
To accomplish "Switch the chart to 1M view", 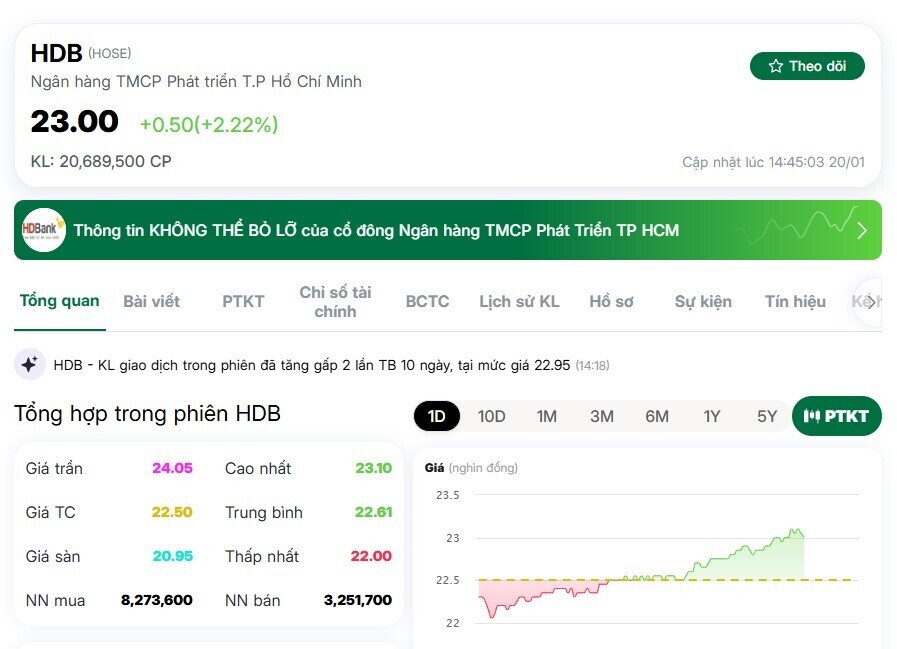I will click(546, 416).
